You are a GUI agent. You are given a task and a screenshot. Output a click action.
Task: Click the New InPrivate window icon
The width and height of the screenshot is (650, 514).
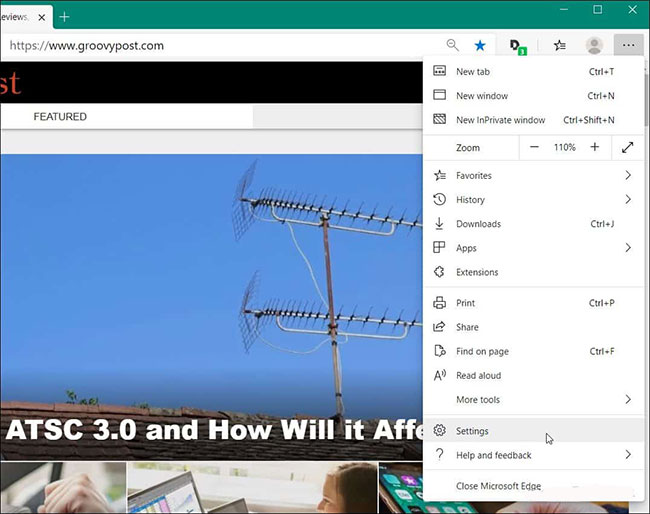439,119
